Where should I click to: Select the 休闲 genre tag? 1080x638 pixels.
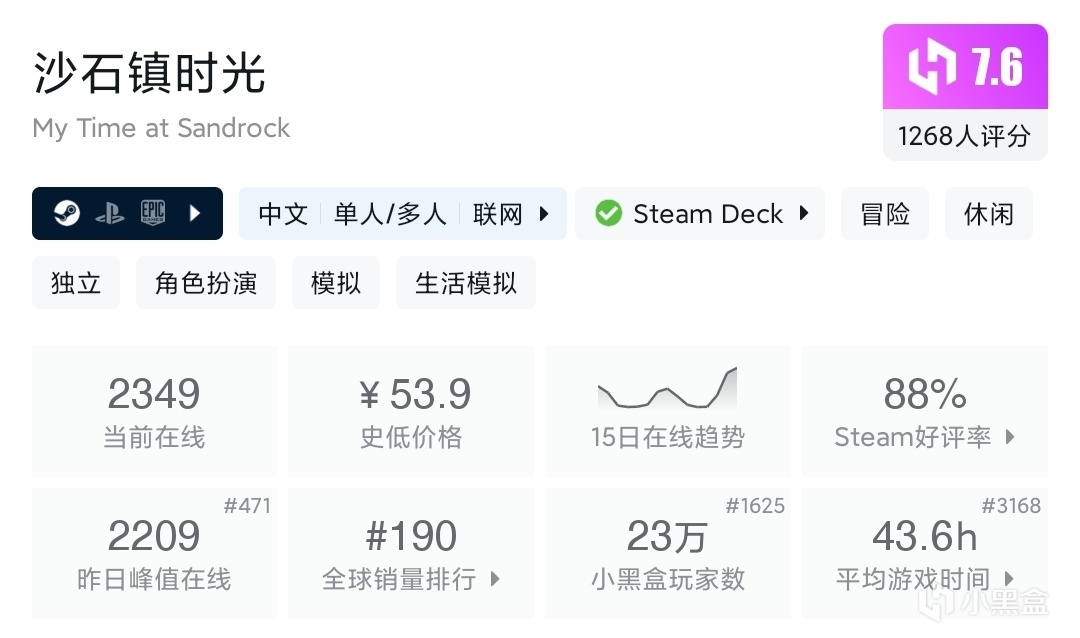[x=988, y=213]
